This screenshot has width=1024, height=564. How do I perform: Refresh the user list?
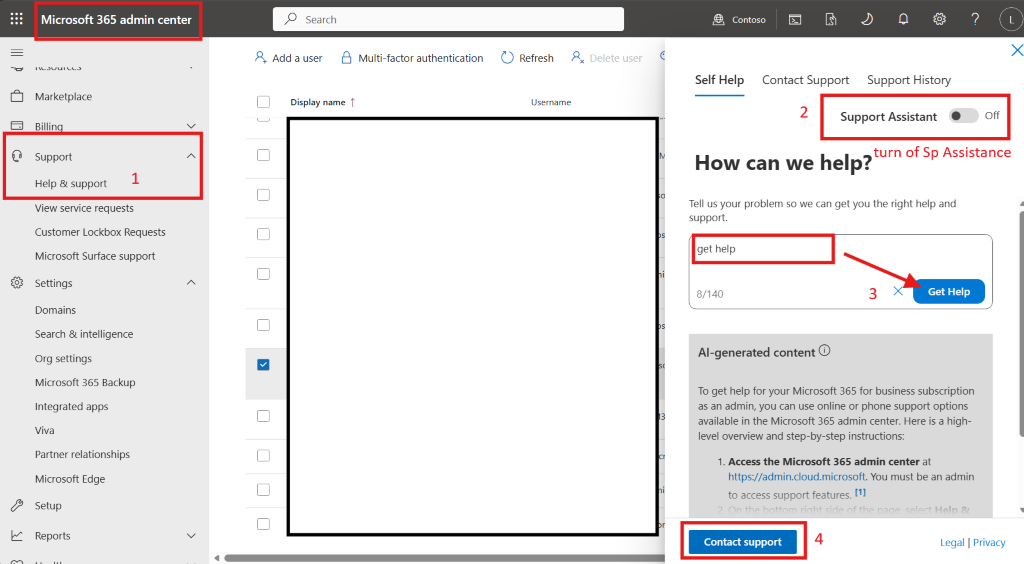coord(527,57)
